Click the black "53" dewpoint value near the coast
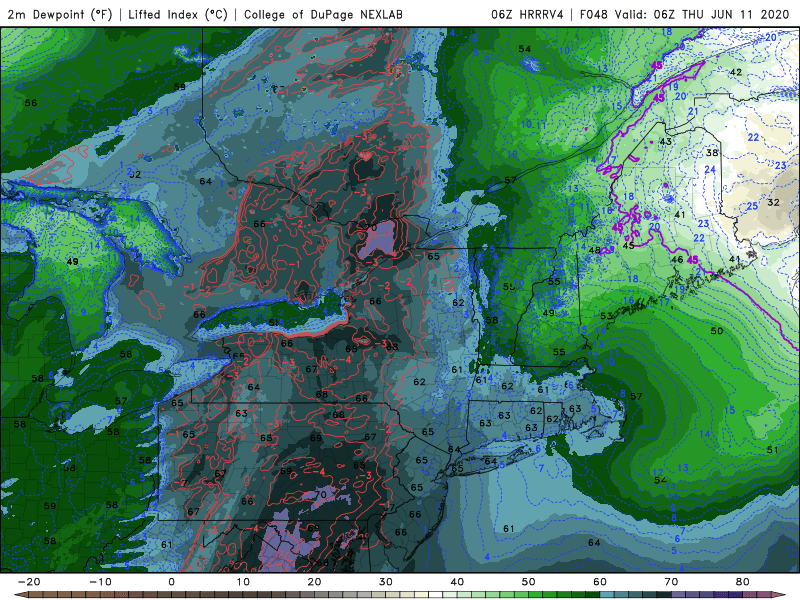800x600 pixels. [606, 316]
